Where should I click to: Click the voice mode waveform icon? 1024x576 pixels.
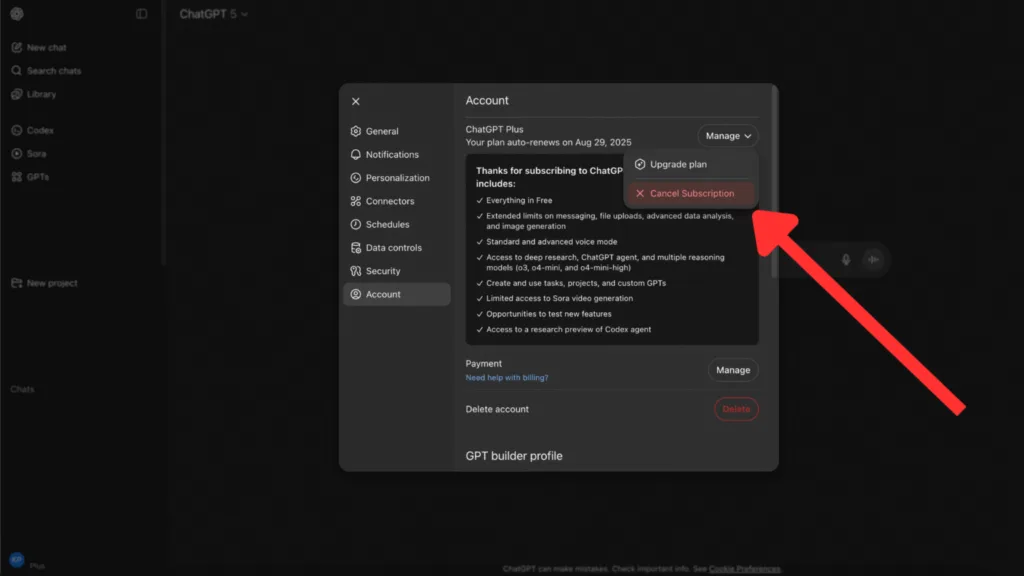click(x=873, y=260)
